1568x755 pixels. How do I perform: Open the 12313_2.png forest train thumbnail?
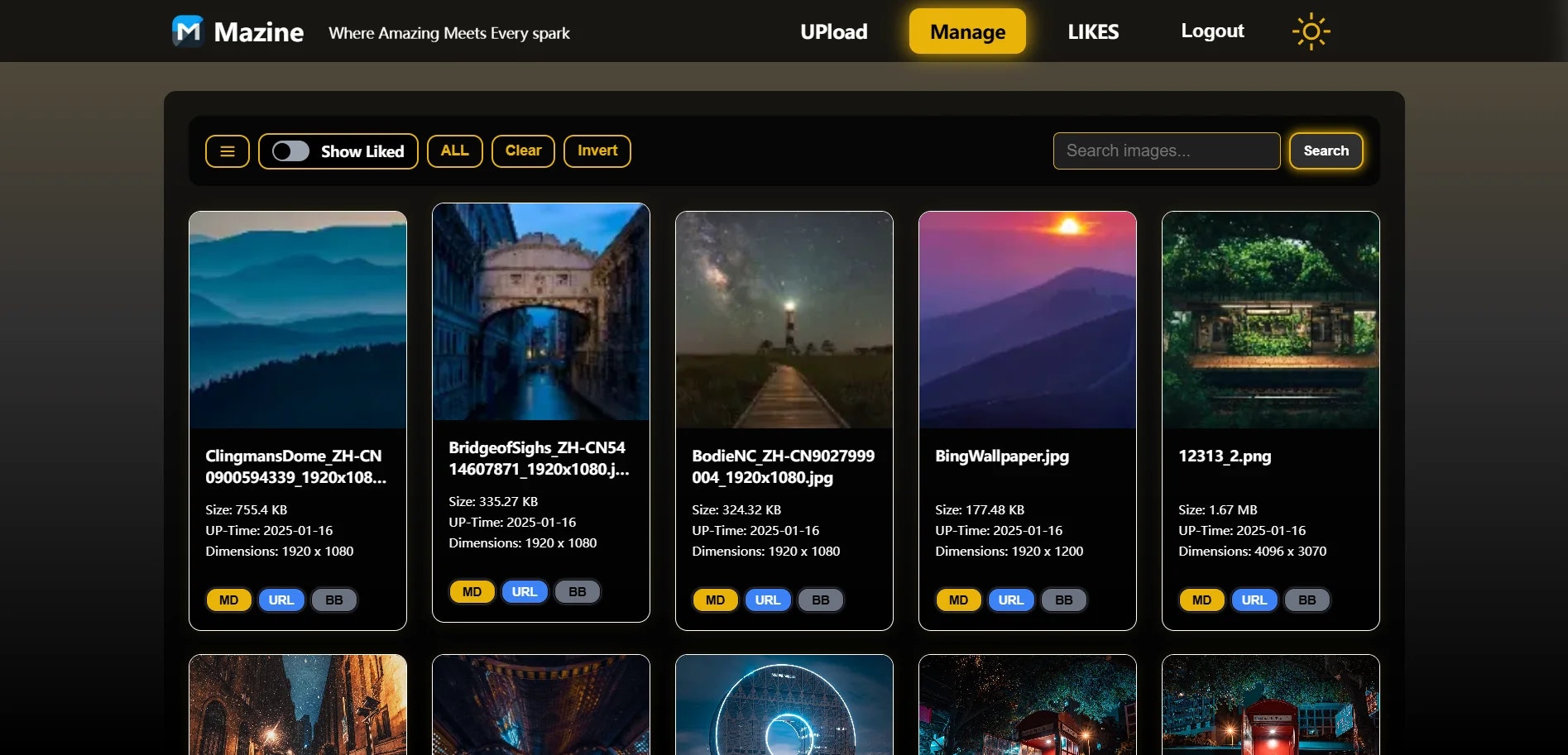coord(1271,320)
